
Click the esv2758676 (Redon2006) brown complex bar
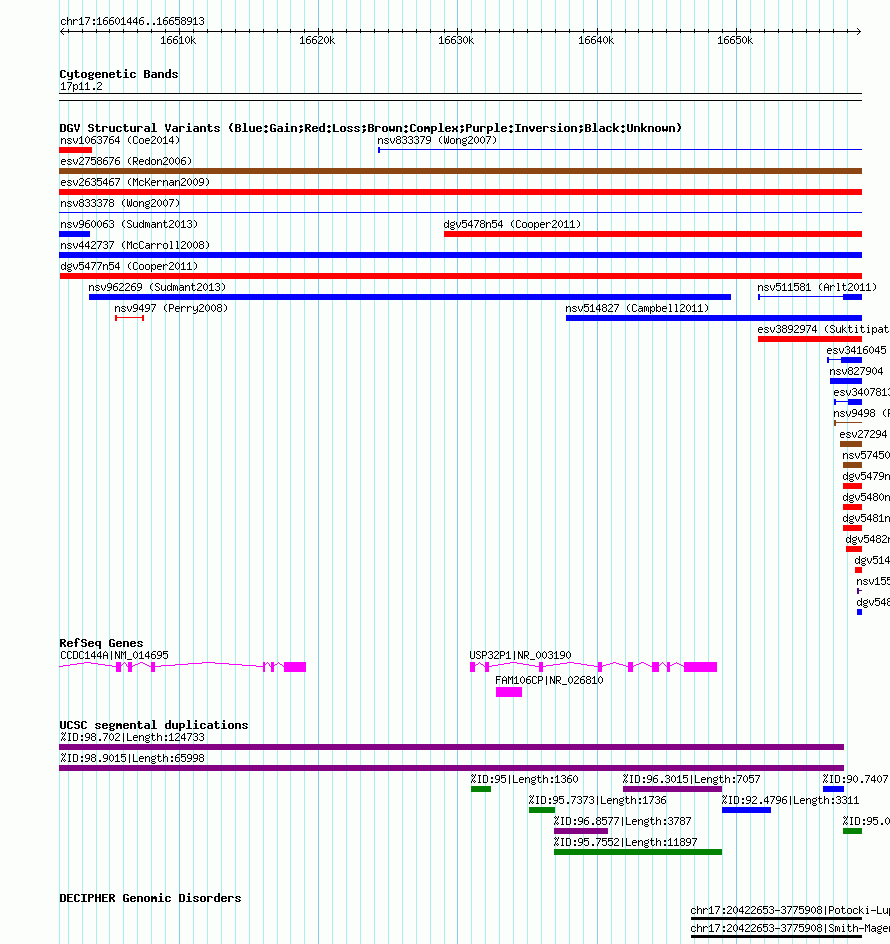461,171
